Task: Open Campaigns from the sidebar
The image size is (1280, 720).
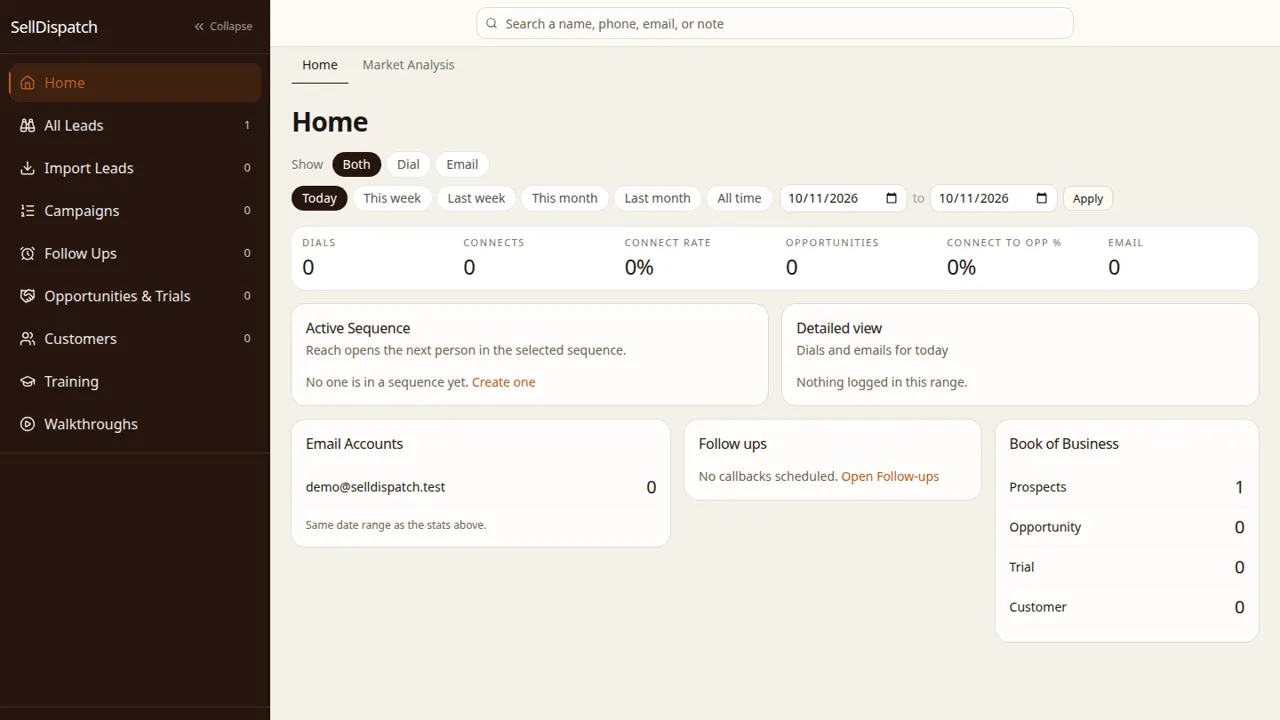Action: coord(135,211)
